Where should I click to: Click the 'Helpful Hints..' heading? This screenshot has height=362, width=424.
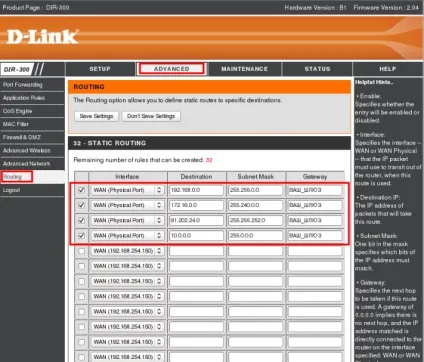[374, 82]
